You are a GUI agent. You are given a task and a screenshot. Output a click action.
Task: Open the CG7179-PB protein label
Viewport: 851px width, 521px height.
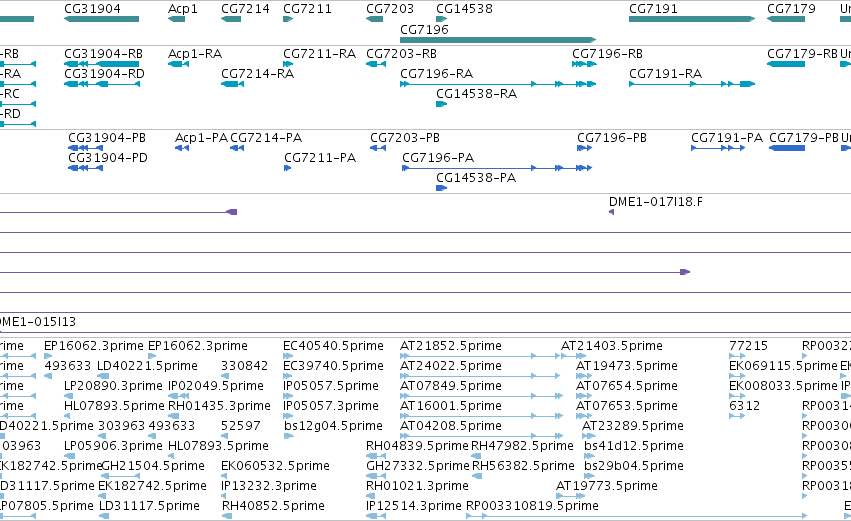804,138
